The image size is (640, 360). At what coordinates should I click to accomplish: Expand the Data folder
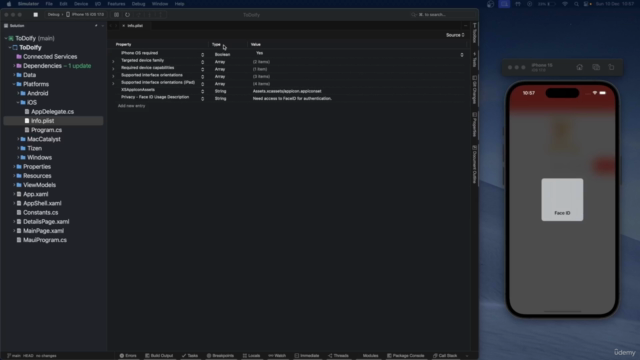[x=14, y=75]
